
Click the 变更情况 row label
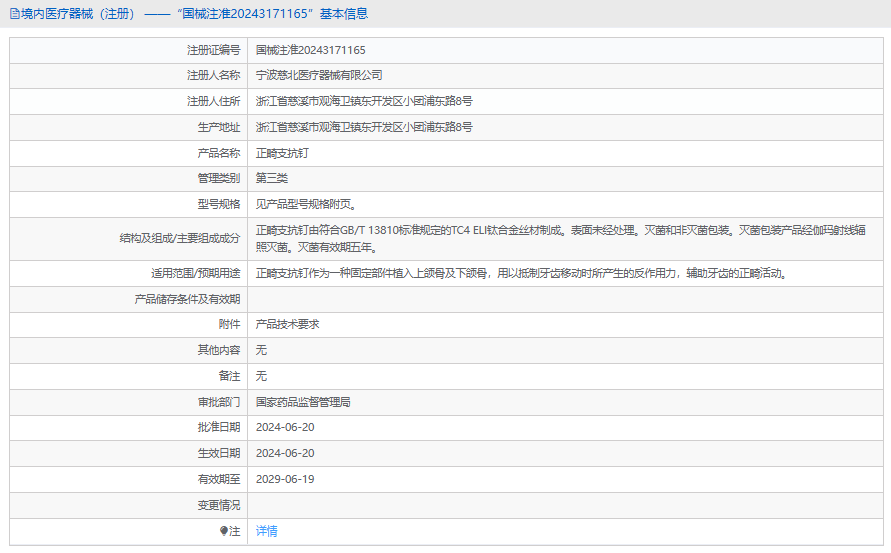point(219,505)
